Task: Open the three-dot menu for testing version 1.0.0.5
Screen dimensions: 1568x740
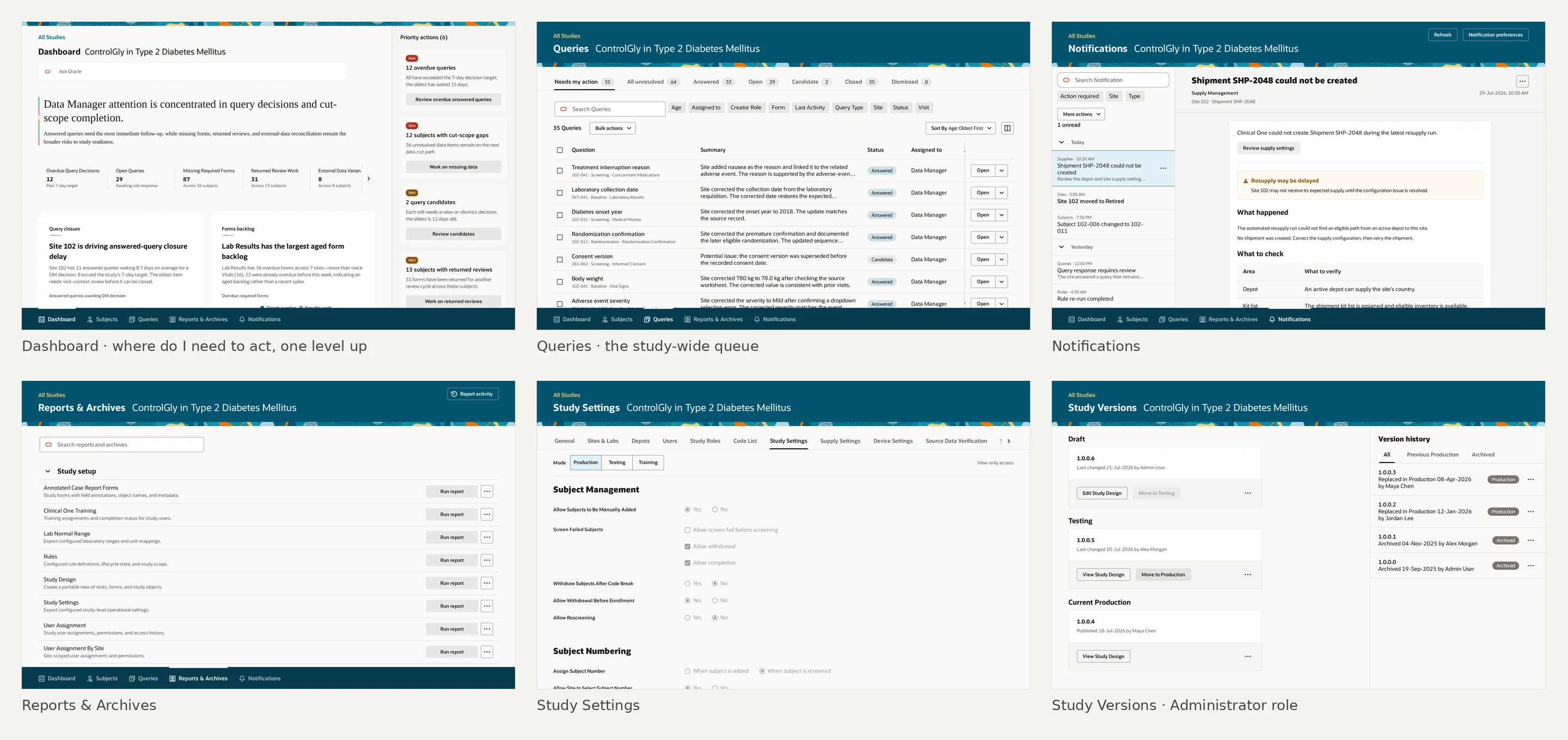Action: [x=1248, y=575]
